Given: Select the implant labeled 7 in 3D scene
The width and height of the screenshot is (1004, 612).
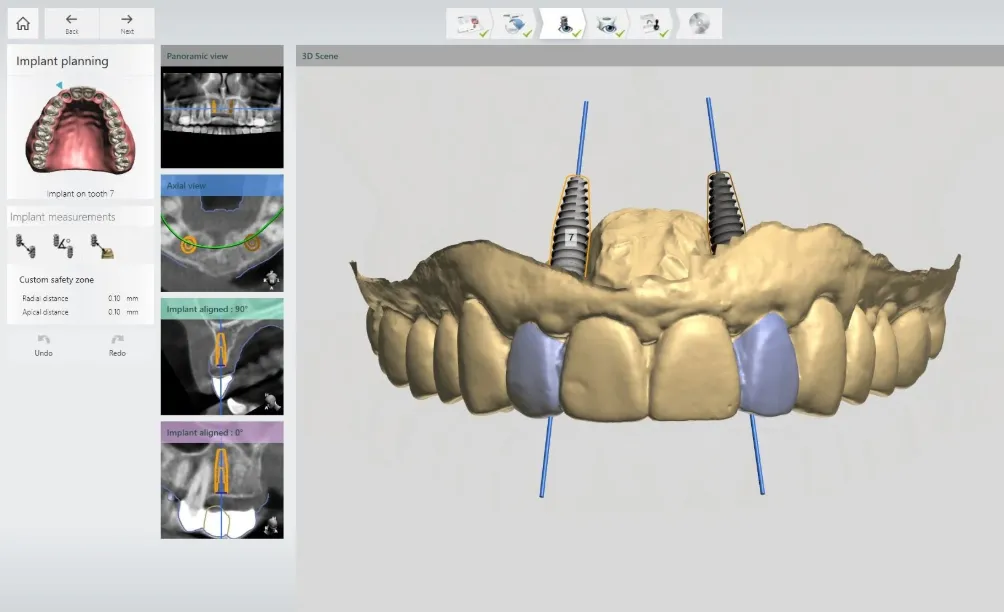Looking at the screenshot, I should point(569,227).
